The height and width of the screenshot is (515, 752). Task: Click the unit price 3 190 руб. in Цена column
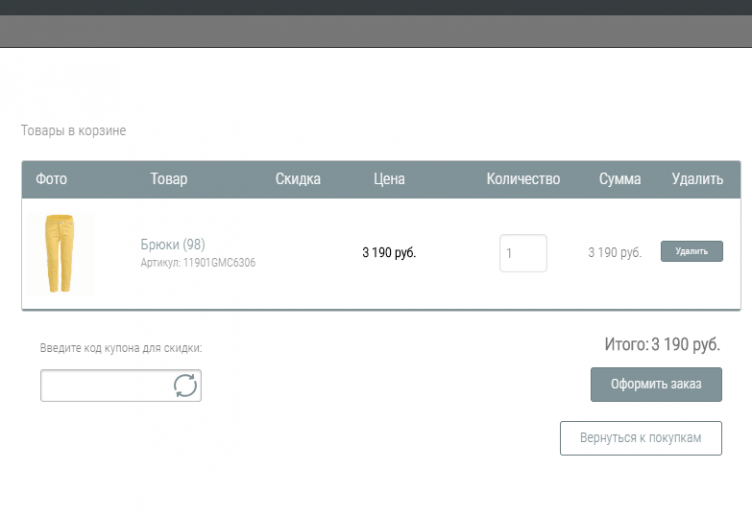(x=389, y=253)
